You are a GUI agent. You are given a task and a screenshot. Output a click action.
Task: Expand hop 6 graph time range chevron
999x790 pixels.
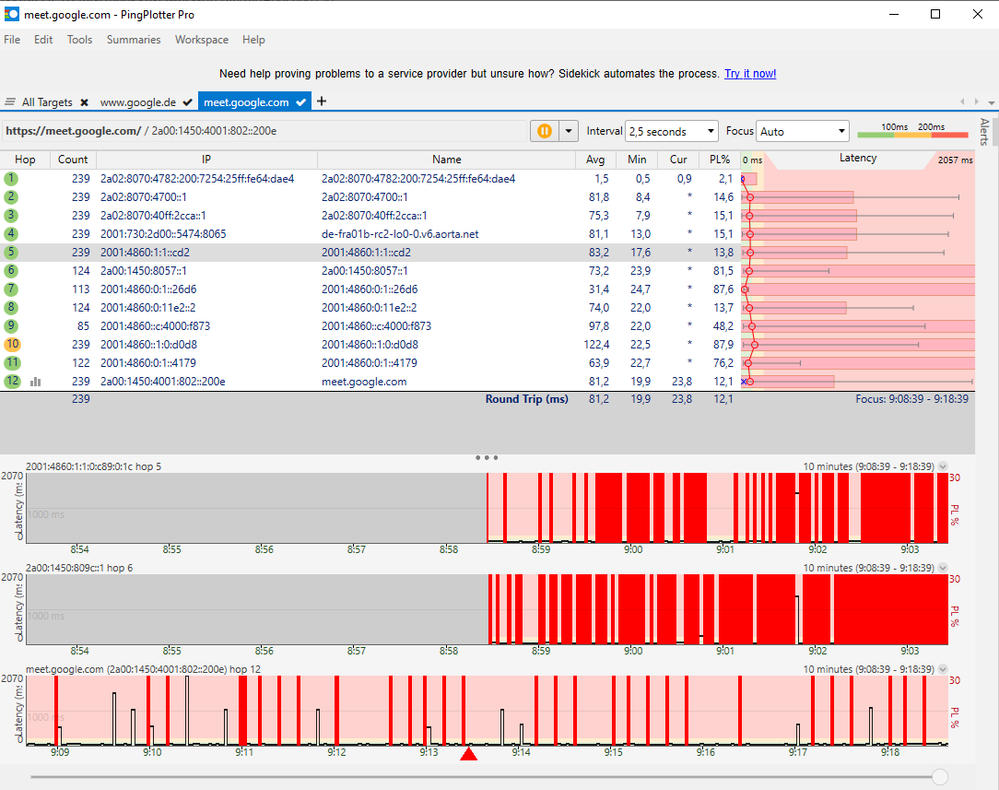click(x=943, y=568)
